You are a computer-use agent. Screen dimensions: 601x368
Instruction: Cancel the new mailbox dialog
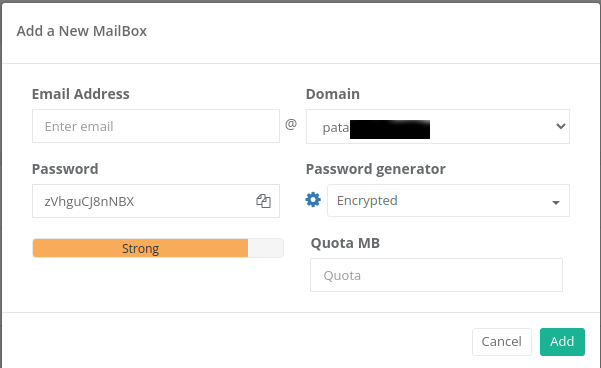[x=502, y=342]
